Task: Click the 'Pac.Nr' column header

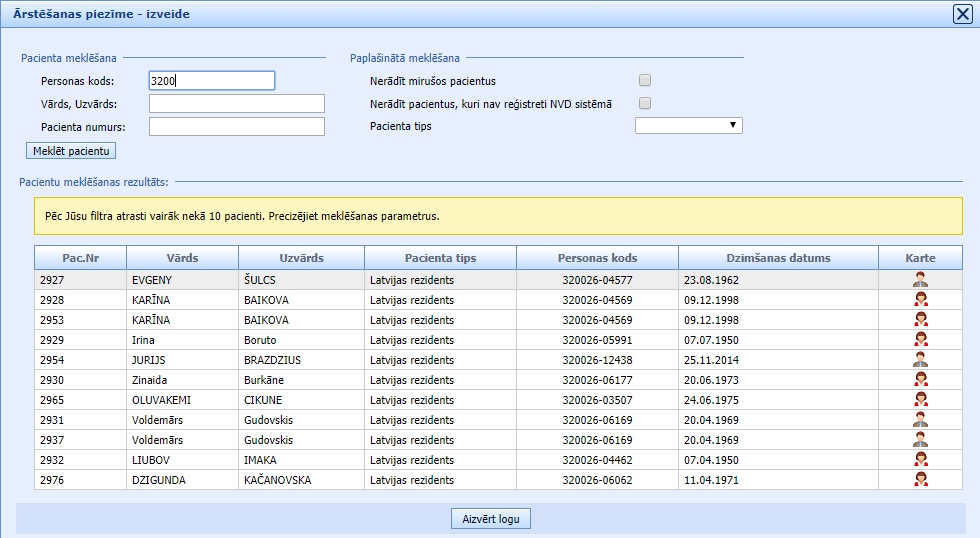Action: tap(80, 258)
